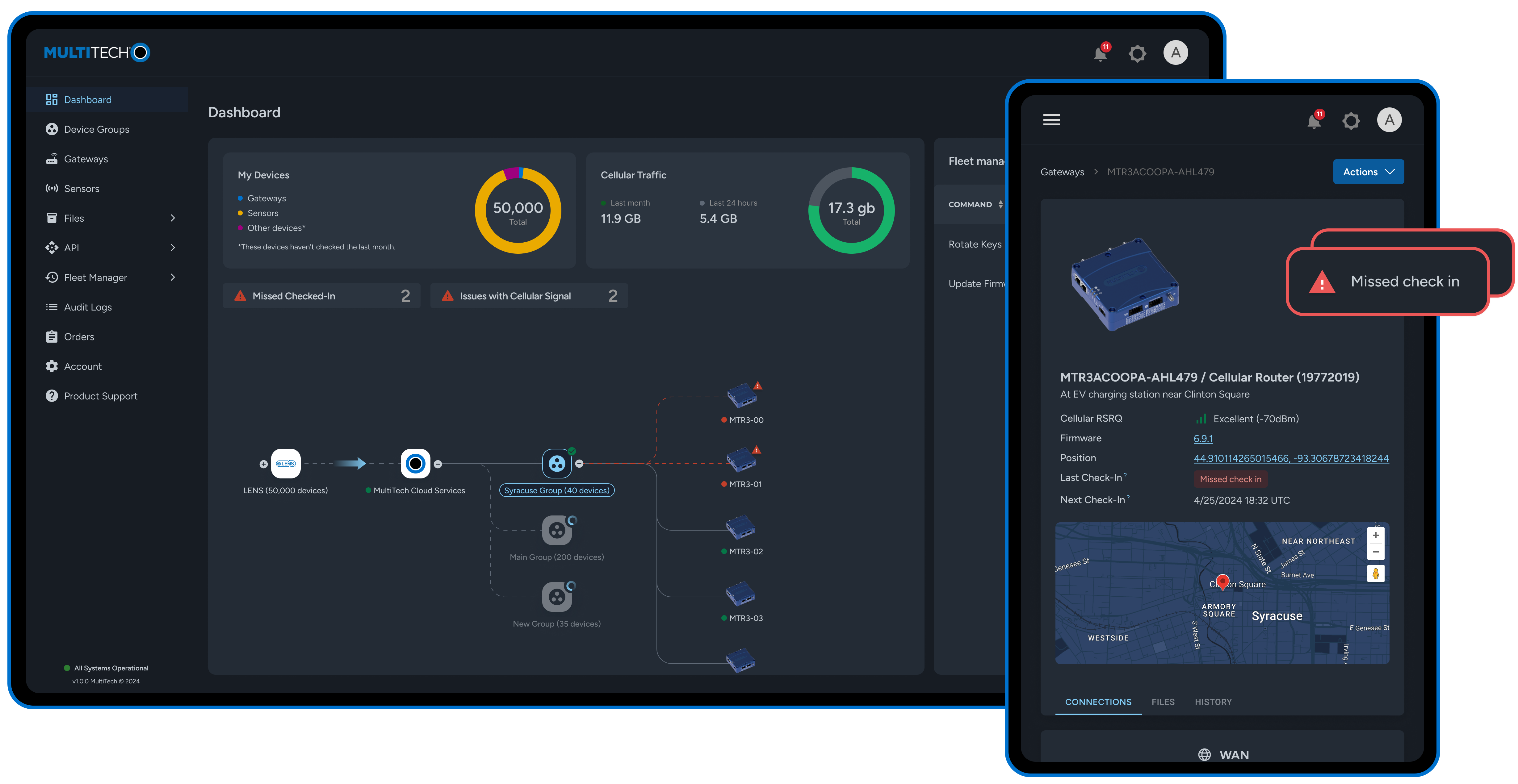Open the hamburger menu on the tablet view
The width and height of the screenshot is (1518, 784).
point(1051,119)
